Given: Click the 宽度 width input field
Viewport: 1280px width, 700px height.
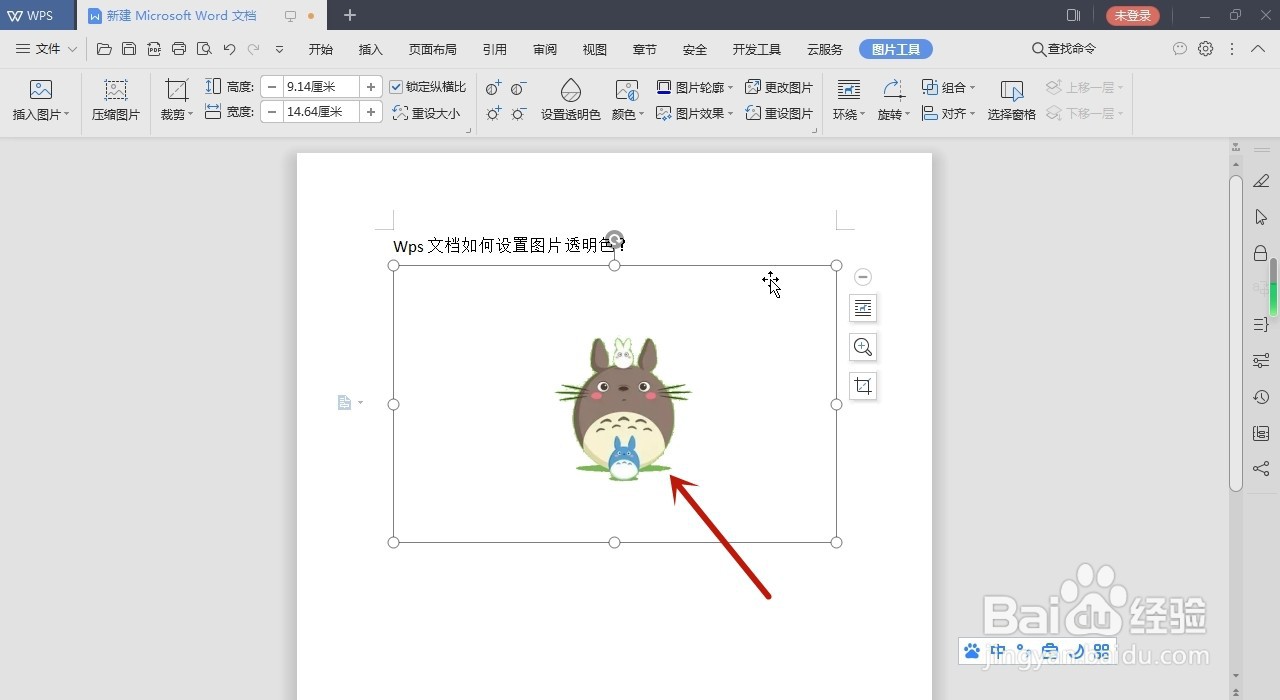Looking at the screenshot, I should tap(321, 112).
